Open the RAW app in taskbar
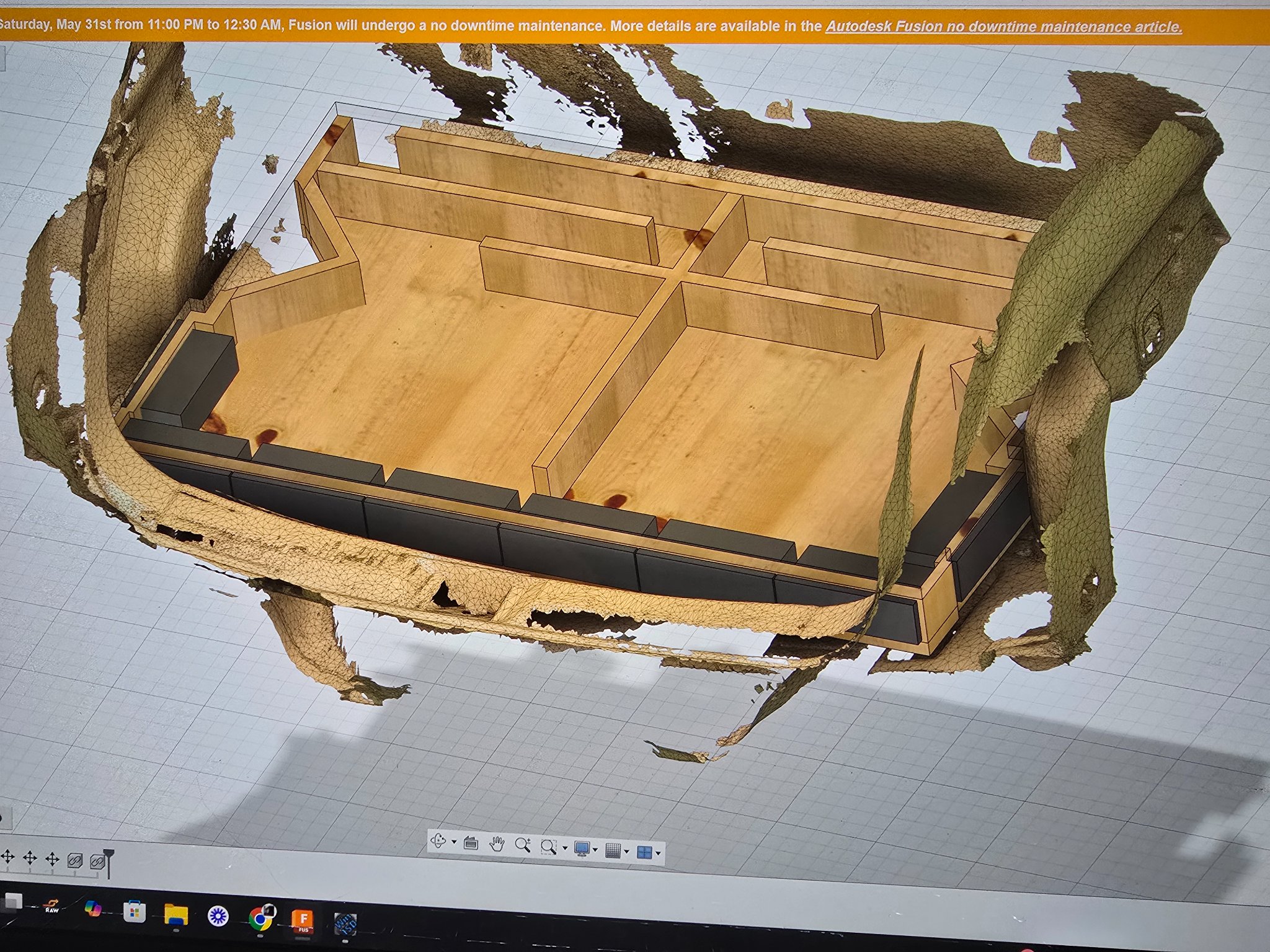Image resolution: width=1270 pixels, height=952 pixels. tap(52, 907)
